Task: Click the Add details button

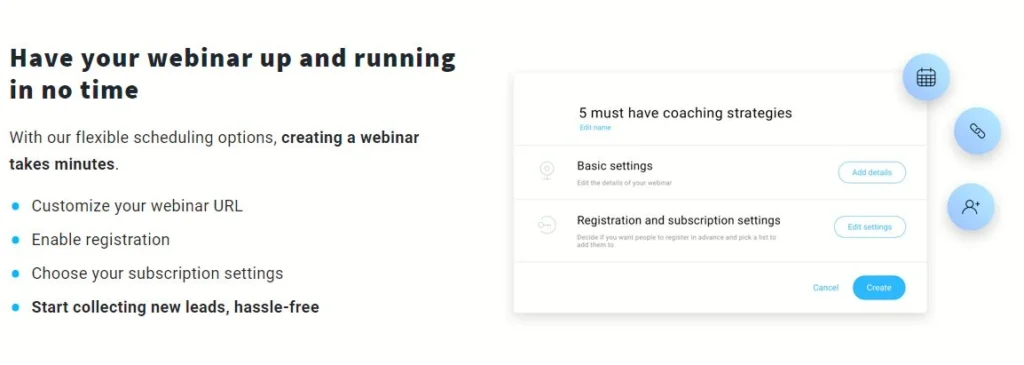Action: 871,172
